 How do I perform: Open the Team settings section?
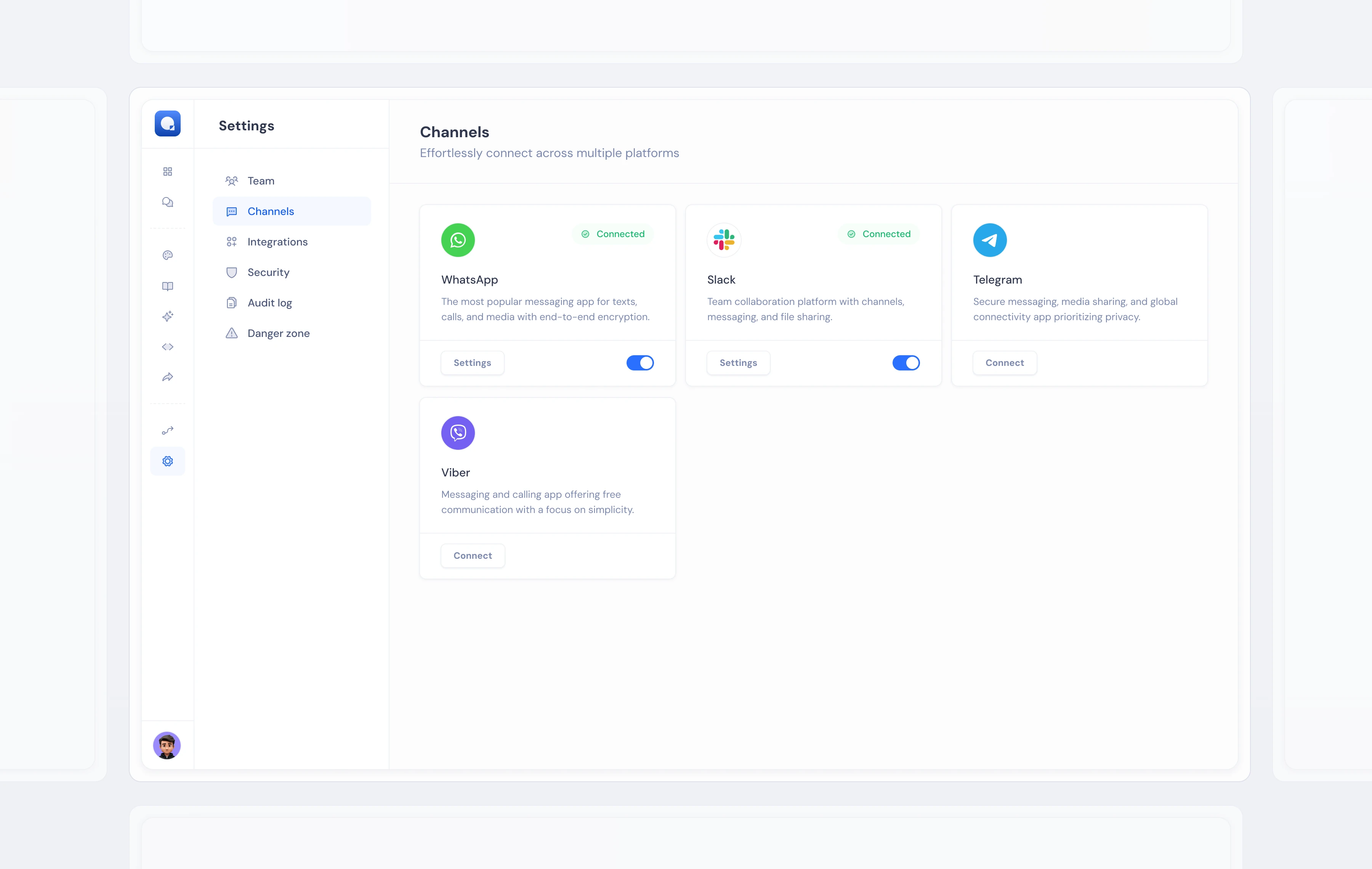(x=292, y=181)
